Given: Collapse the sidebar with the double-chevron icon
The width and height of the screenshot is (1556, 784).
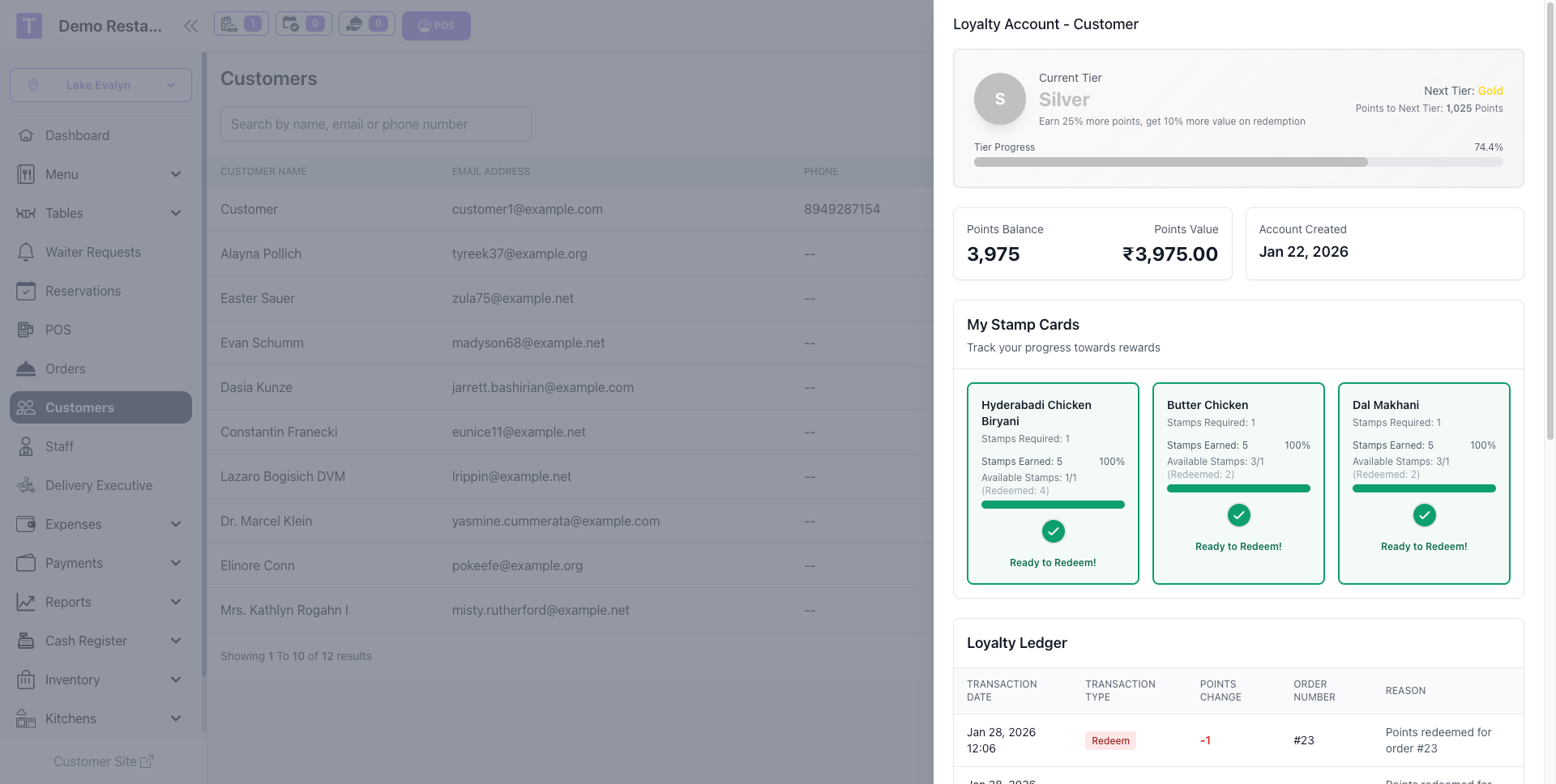Looking at the screenshot, I should (x=190, y=26).
